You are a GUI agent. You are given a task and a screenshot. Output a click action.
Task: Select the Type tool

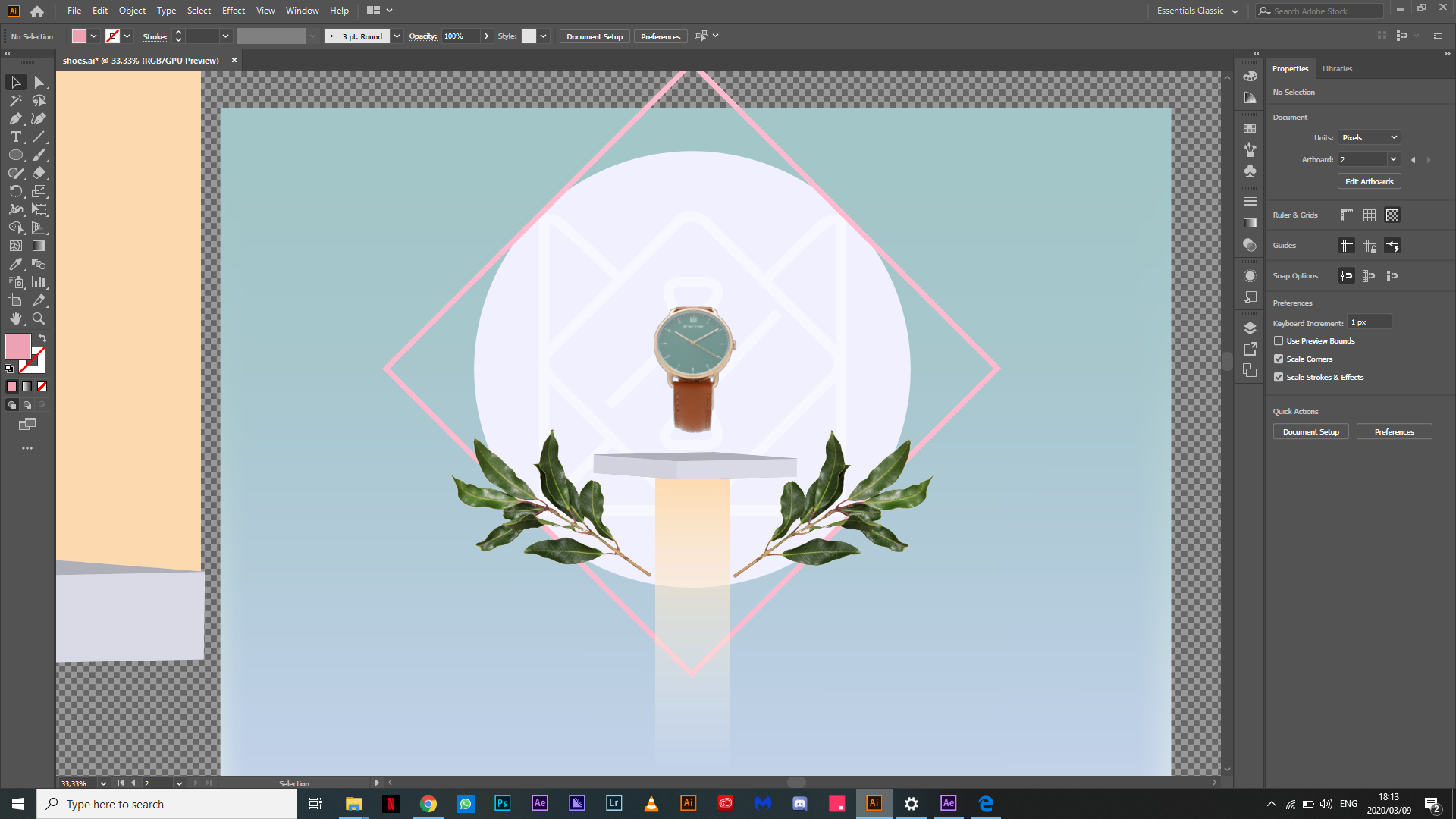(x=15, y=136)
